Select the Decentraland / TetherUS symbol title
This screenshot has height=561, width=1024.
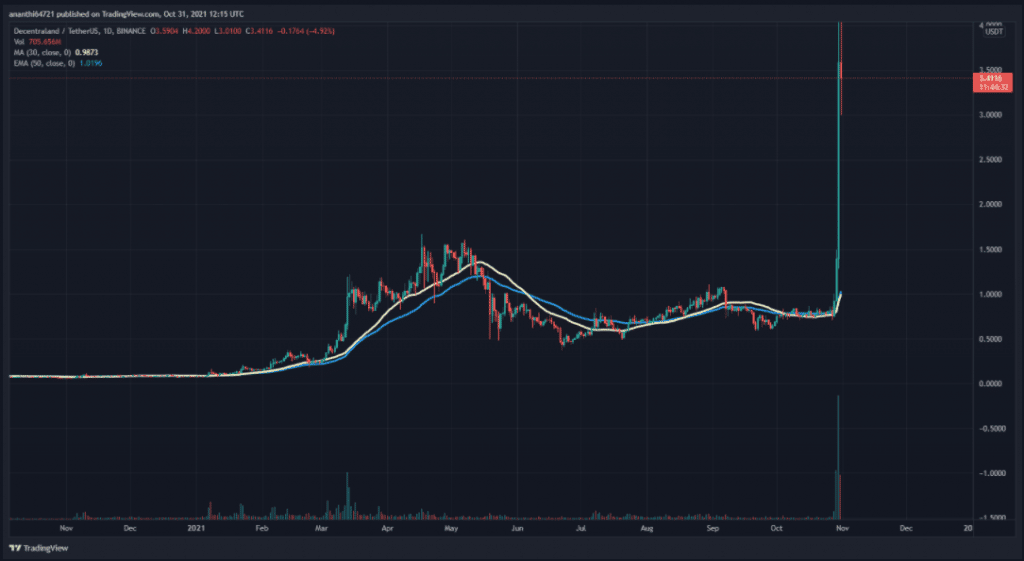tap(60, 32)
